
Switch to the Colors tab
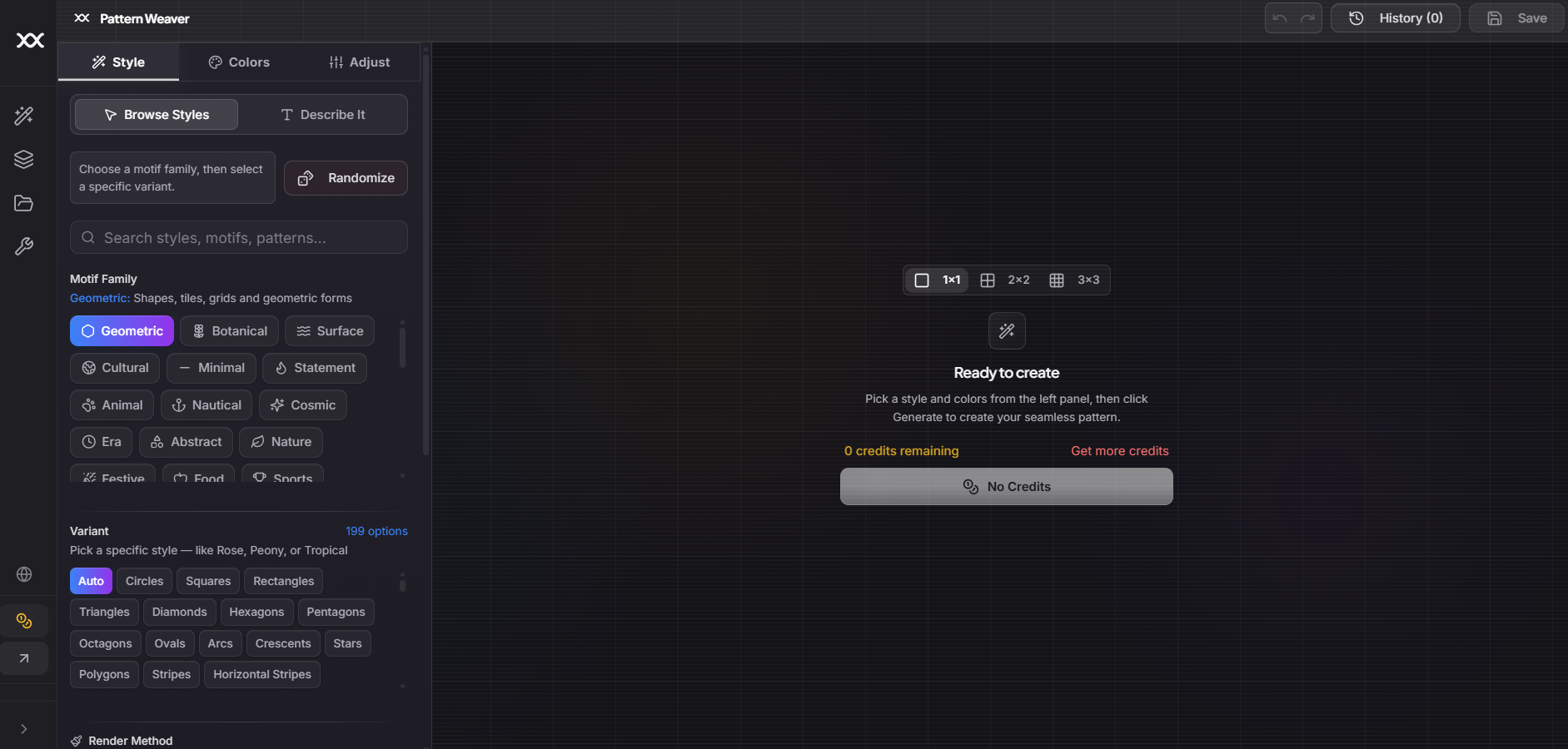point(239,62)
